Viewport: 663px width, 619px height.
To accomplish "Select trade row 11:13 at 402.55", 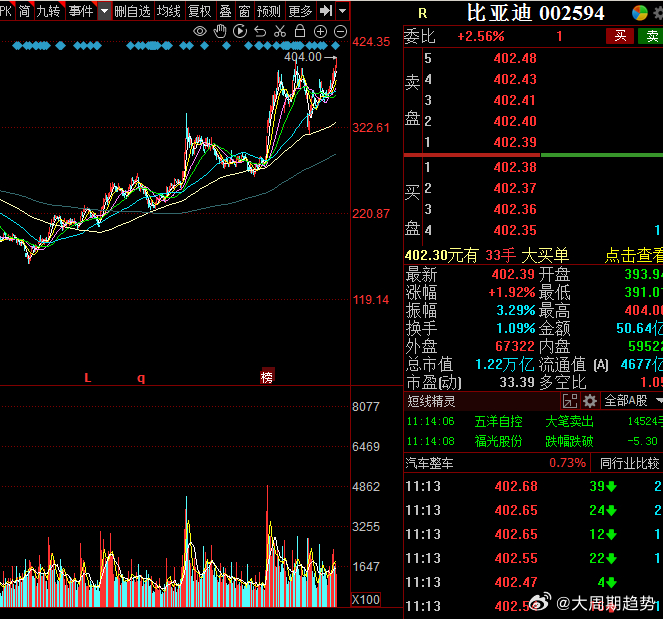I will tap(534, 559).
